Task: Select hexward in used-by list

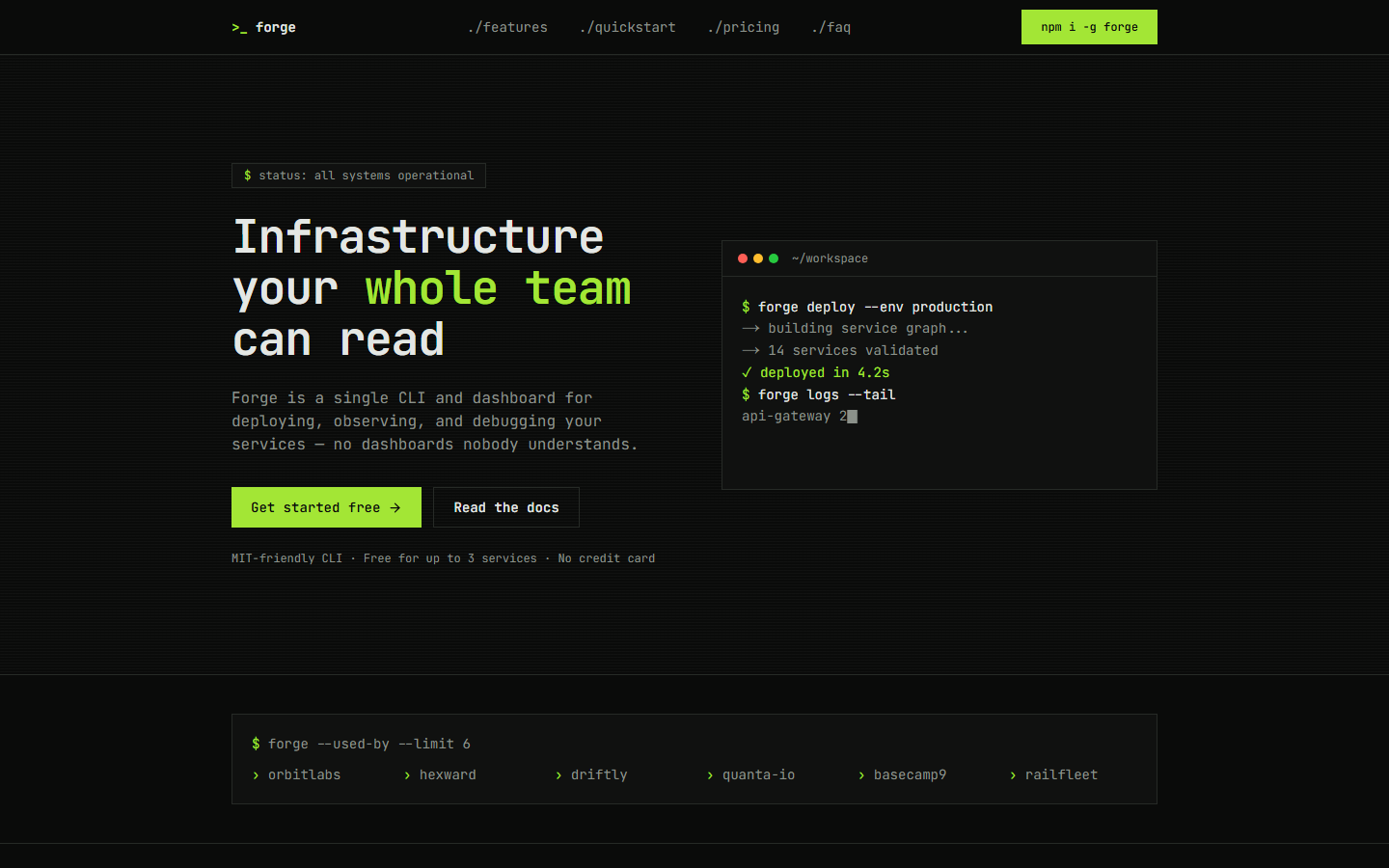Action: pos(440,774)
